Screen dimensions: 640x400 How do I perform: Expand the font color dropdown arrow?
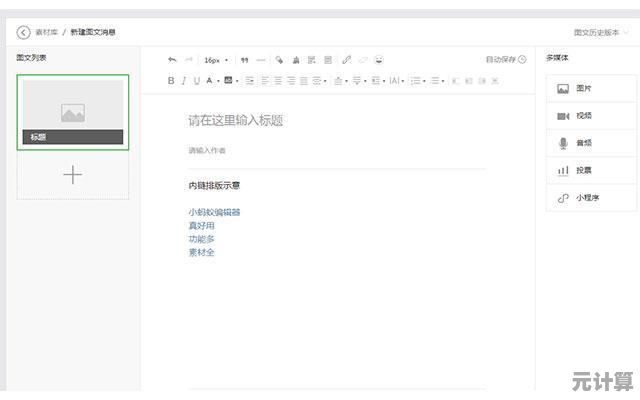click(x=217, y=81)
